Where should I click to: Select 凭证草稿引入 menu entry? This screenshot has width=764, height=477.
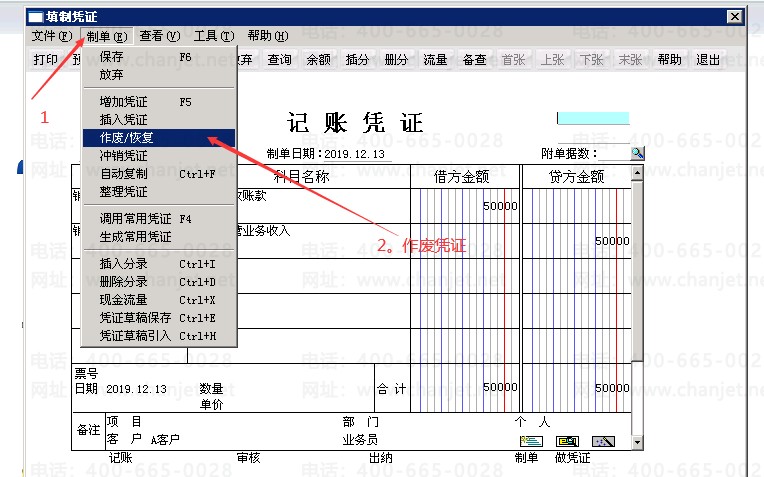pyautogui.click(x=159, y=336)
